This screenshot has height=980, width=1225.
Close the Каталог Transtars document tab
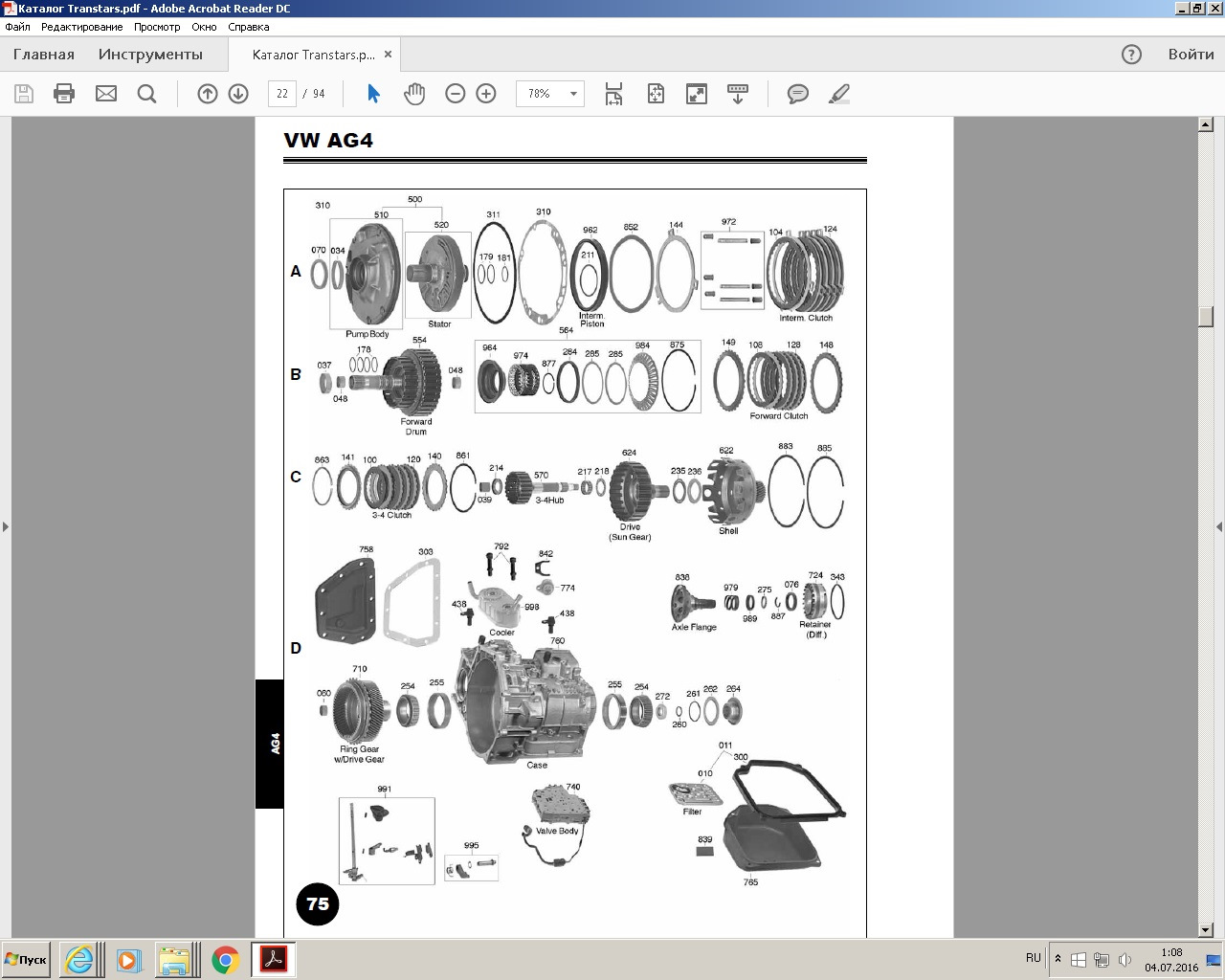coord(388,55)
